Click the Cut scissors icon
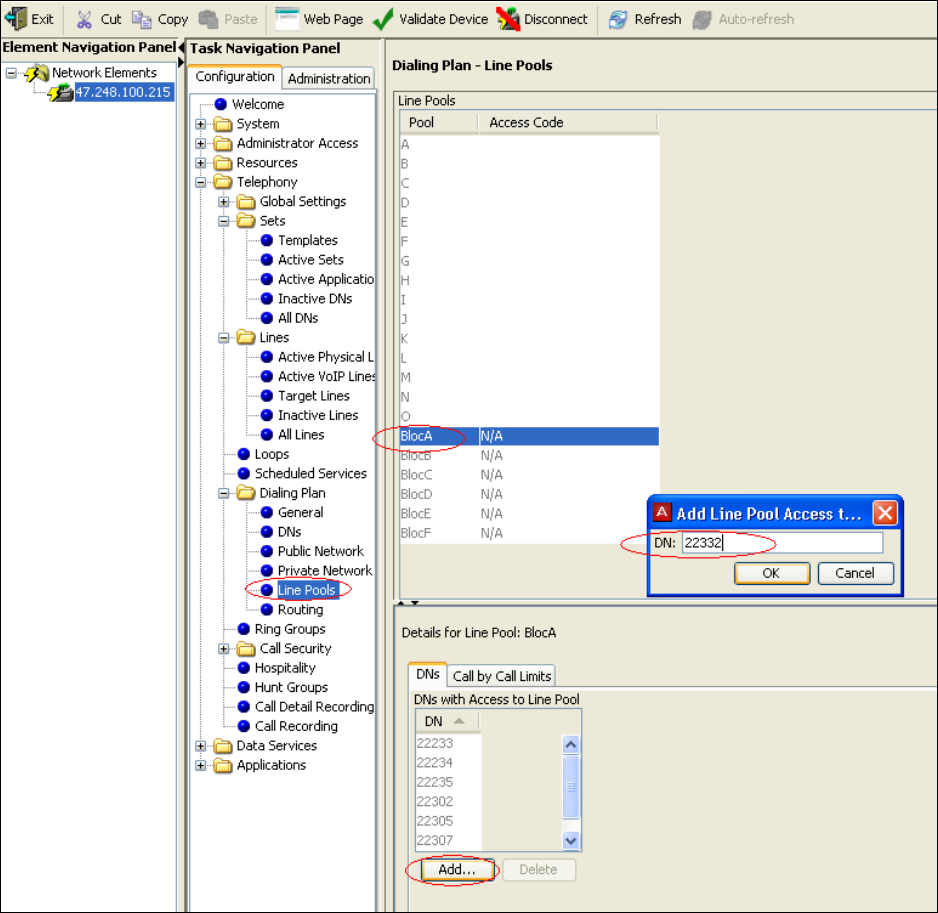 coord(85,19)
